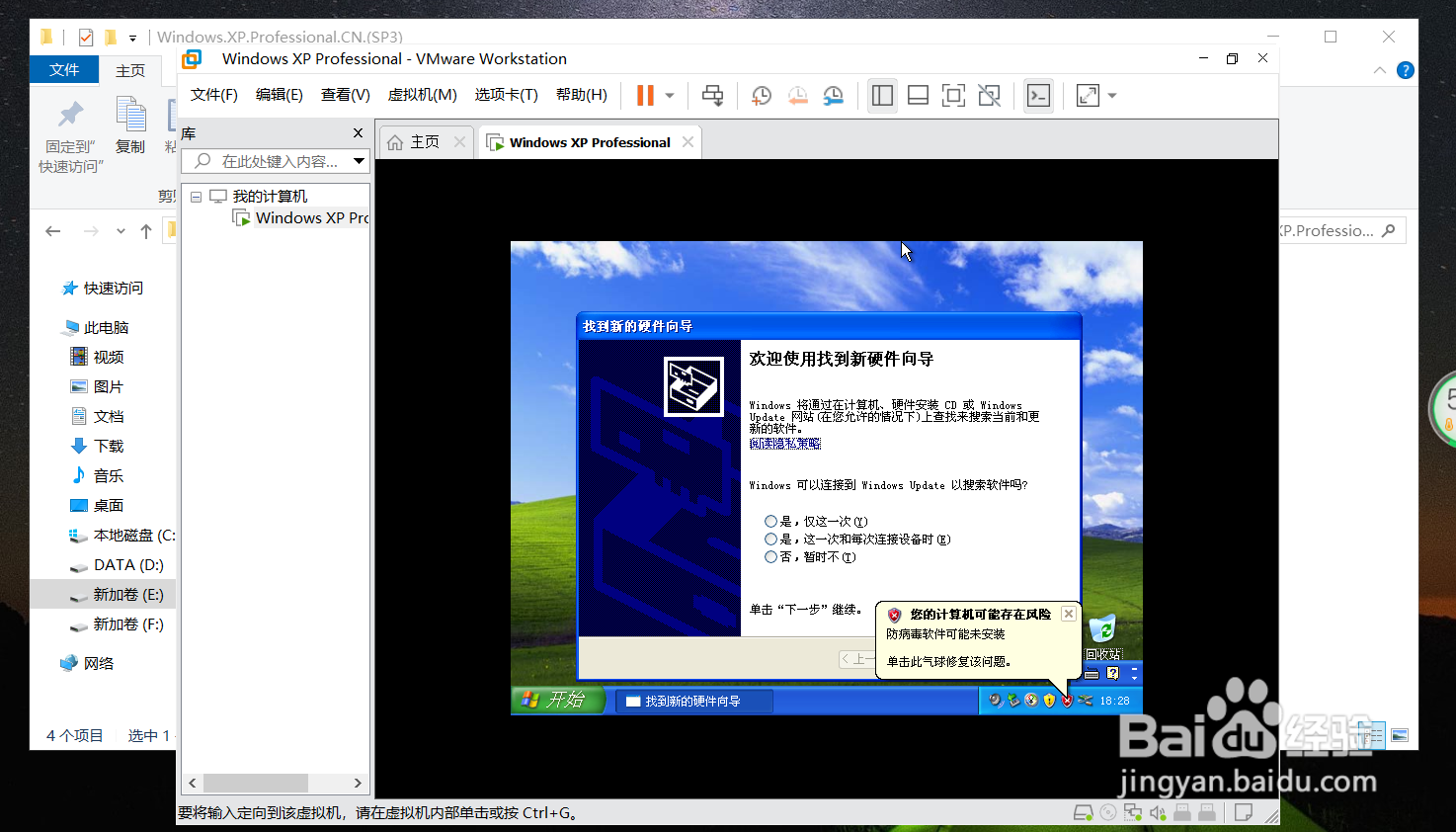Open the stretch display options dropdown arrow
The width and height of the screenshot is (1456, 832).
tap(1112, 96)
